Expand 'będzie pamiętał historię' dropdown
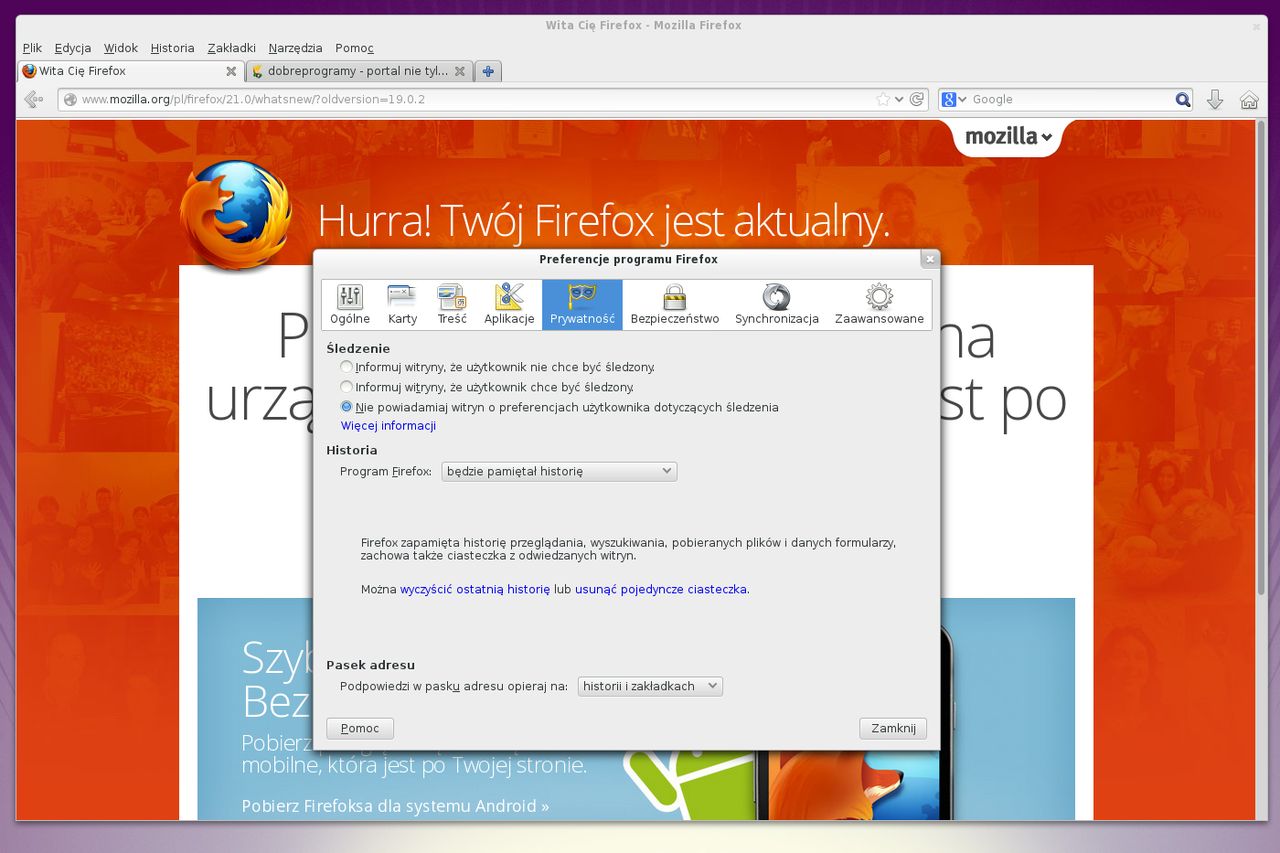 [559, 471]
